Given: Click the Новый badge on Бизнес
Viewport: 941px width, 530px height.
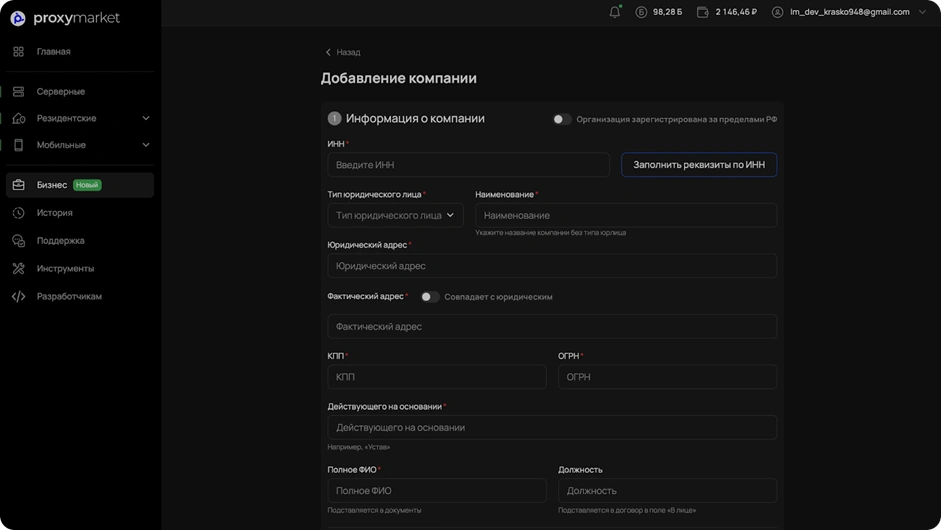Looking at the screenshot, I should pyautogui.click(x=87, y=185).
